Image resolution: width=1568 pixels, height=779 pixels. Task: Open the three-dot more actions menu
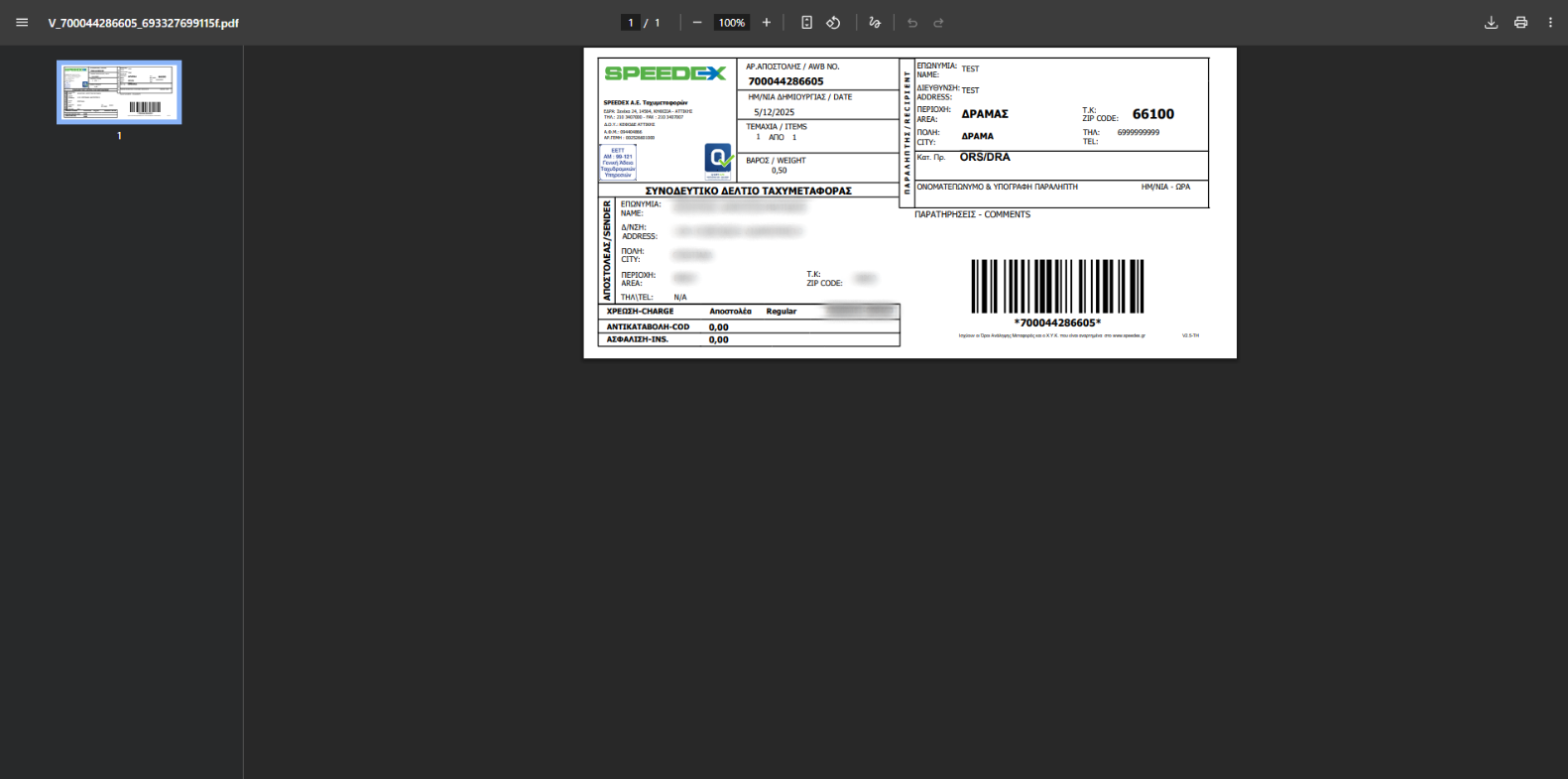point(1550,23)
